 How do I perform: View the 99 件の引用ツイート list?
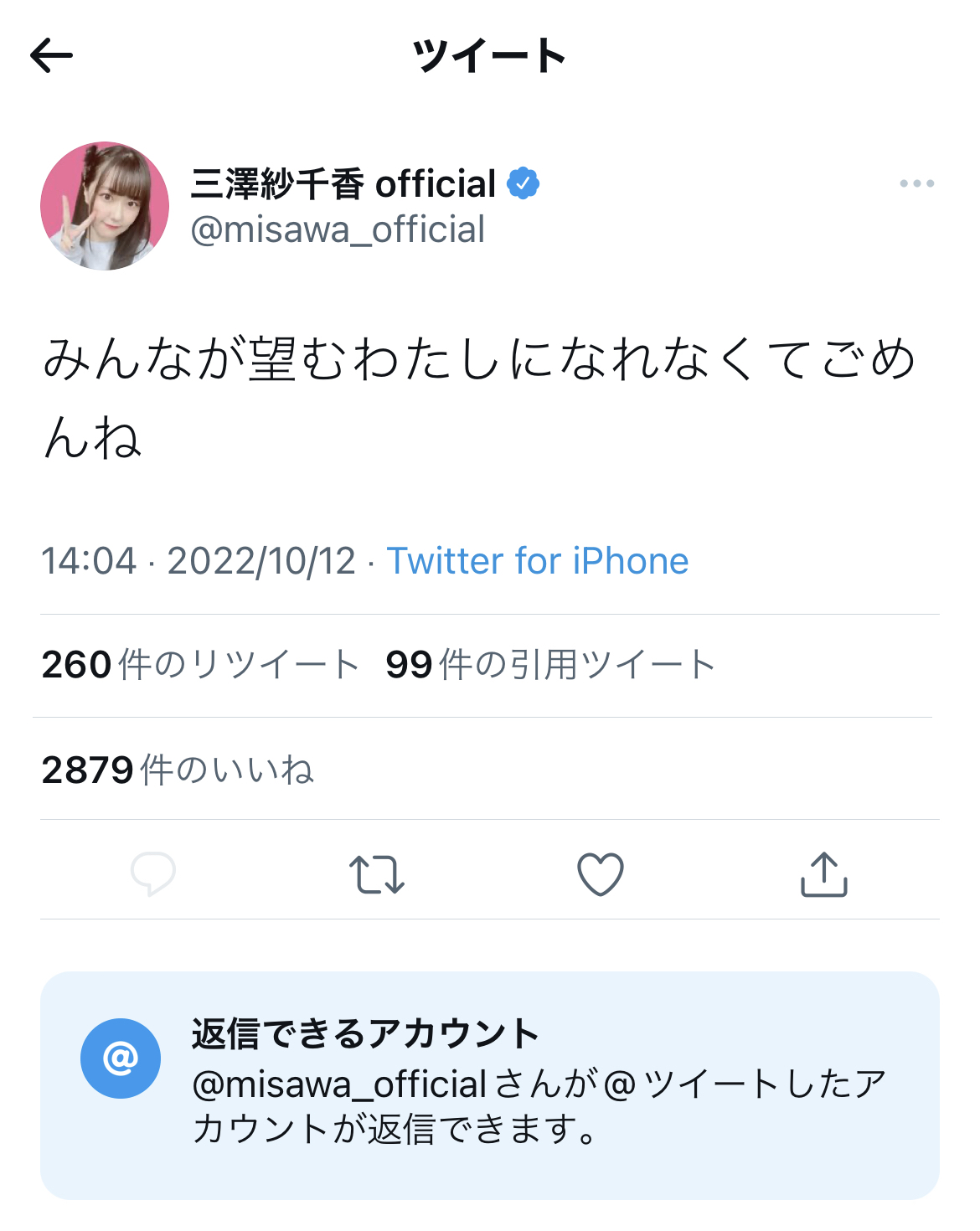(550, 665)
